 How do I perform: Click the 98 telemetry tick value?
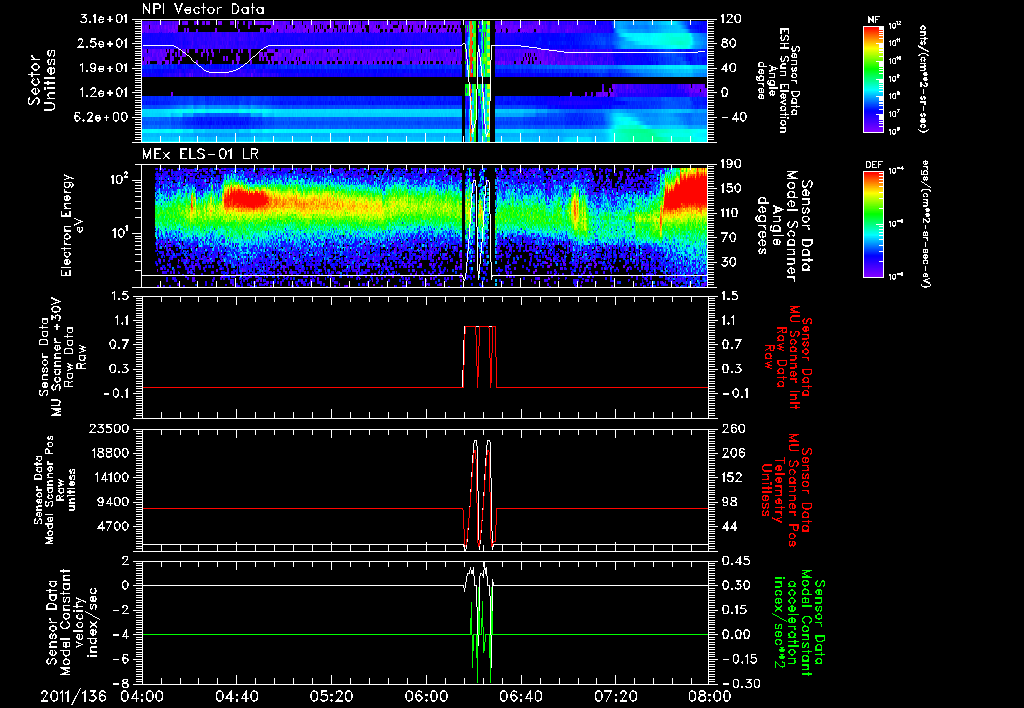(727, 502)
